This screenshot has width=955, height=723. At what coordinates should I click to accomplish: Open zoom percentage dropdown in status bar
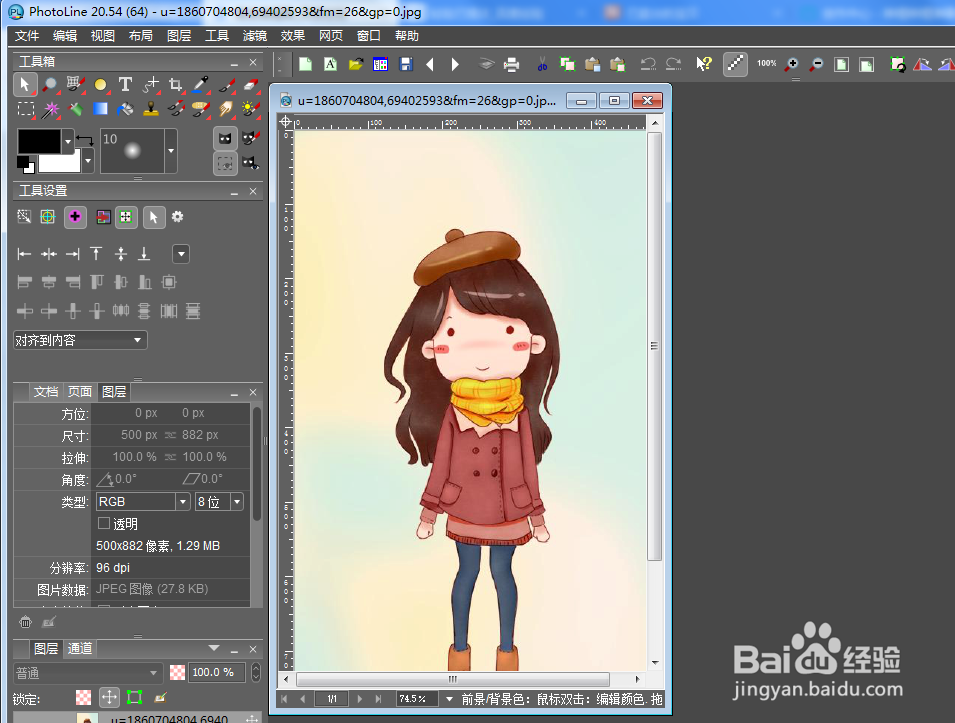click(x=449, y=699)
